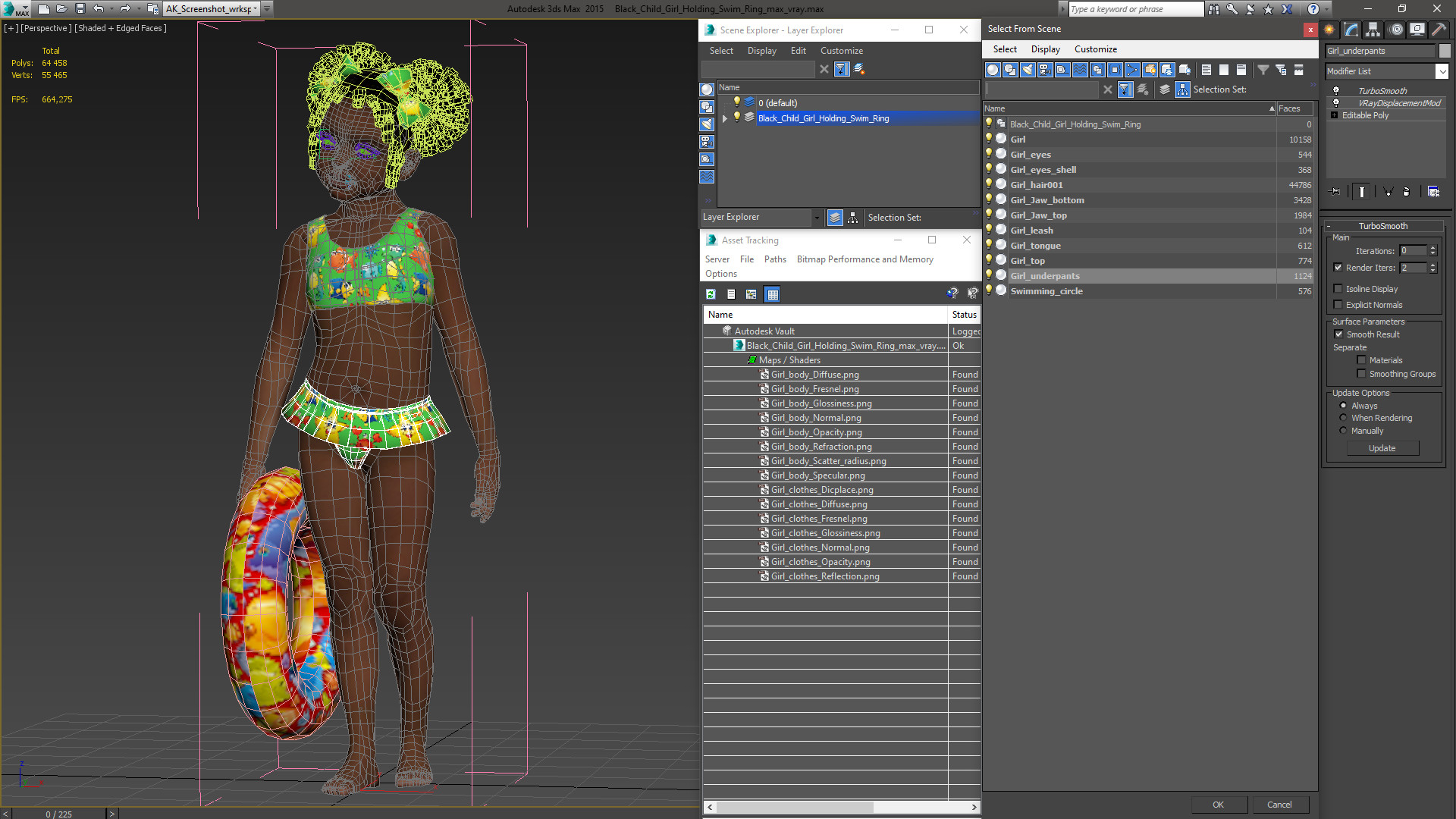Open Display menu in Scene Explorer
Image resolution: width=1456 pixels, height=819 pixels.
pos(761,51)
